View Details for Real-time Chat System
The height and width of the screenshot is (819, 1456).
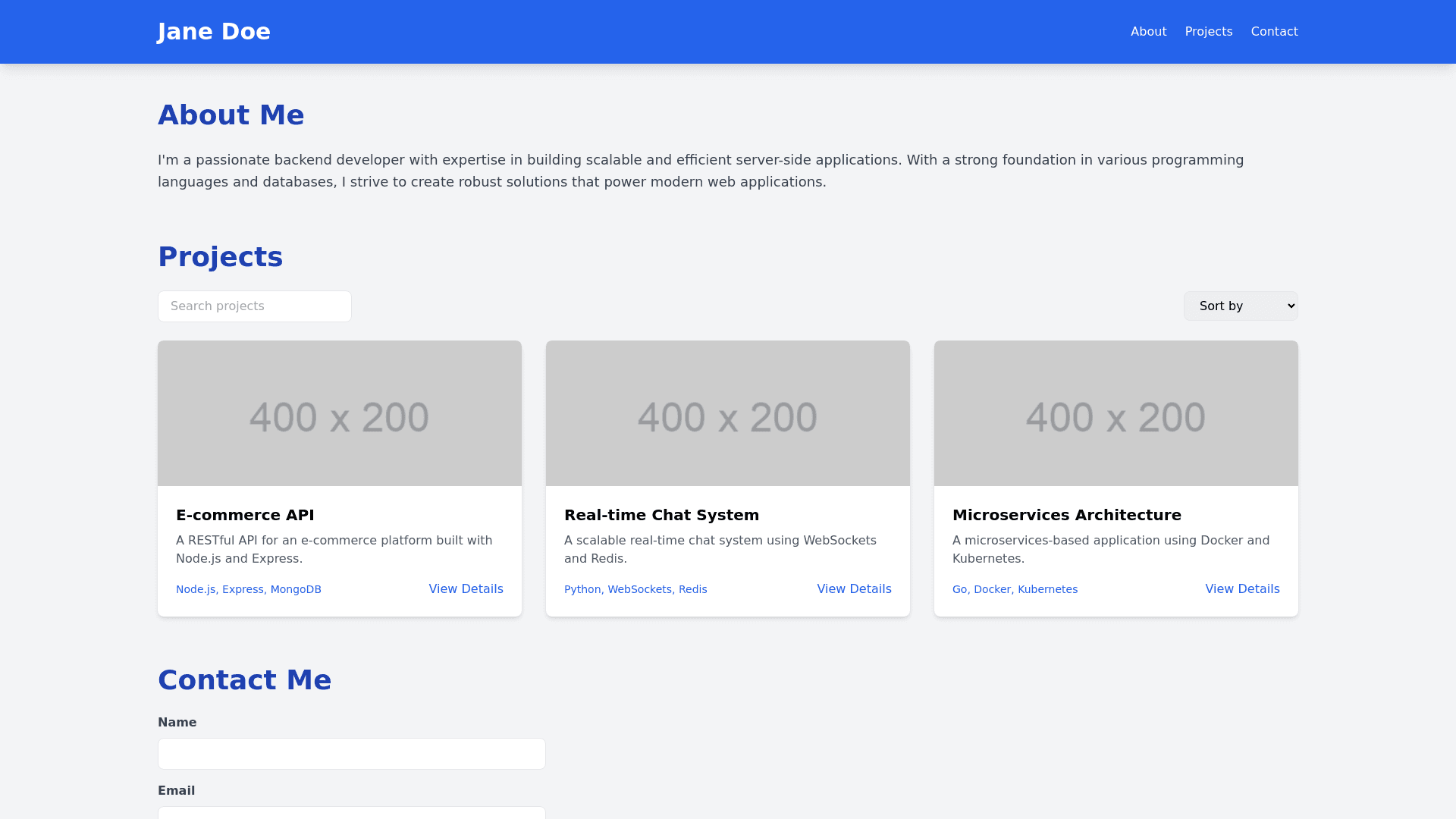click(854, 589)
